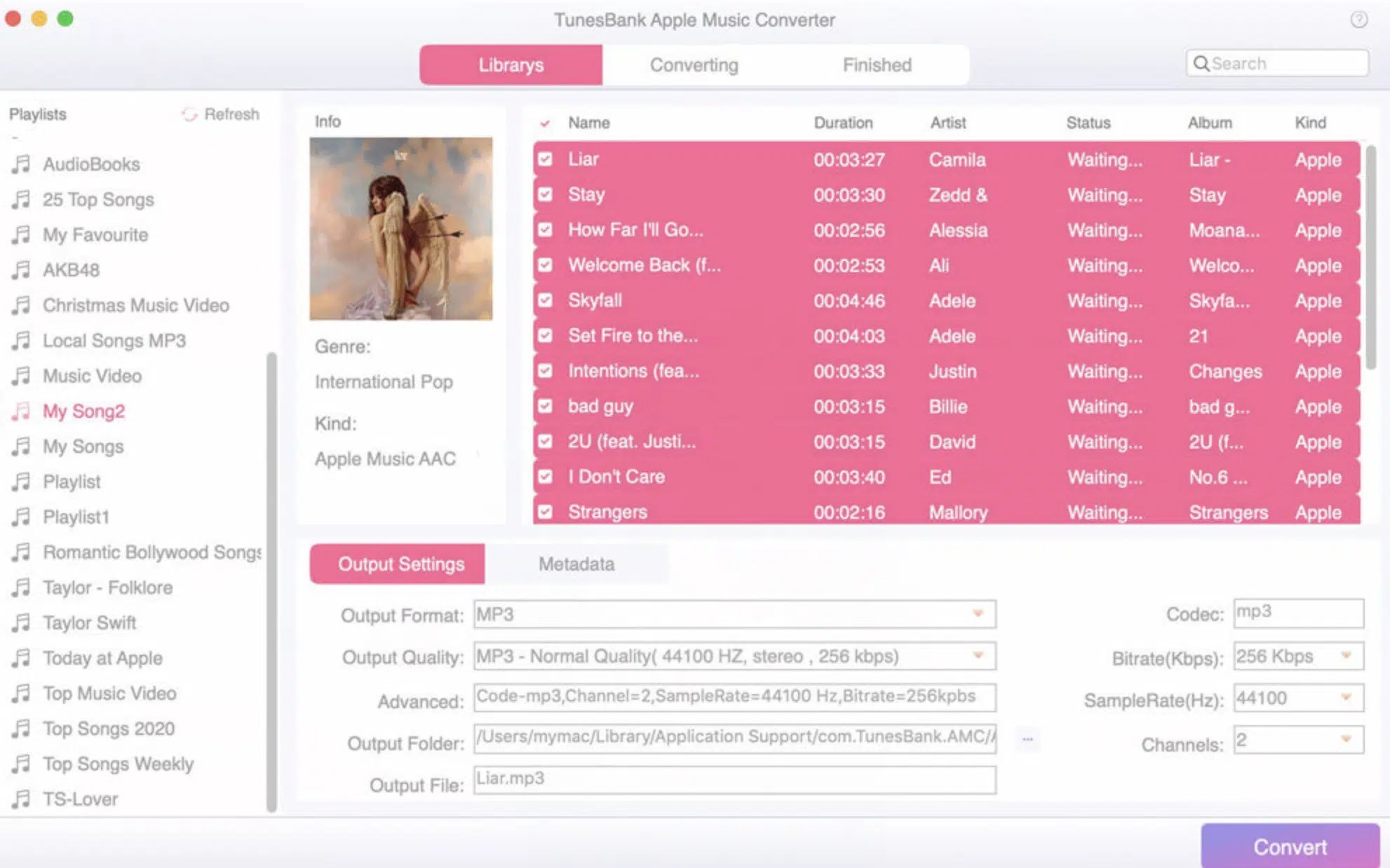Click the search magnifier icon
This screenshot has width=1390, height=868.
1202,63
